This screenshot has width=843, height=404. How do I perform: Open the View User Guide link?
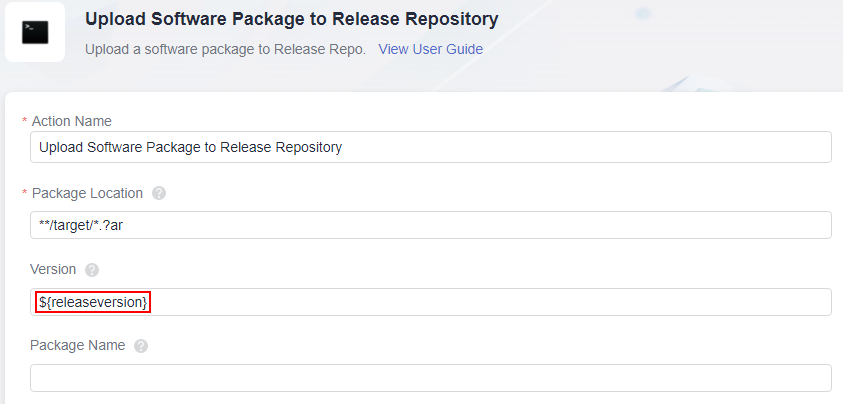point(430,49)
